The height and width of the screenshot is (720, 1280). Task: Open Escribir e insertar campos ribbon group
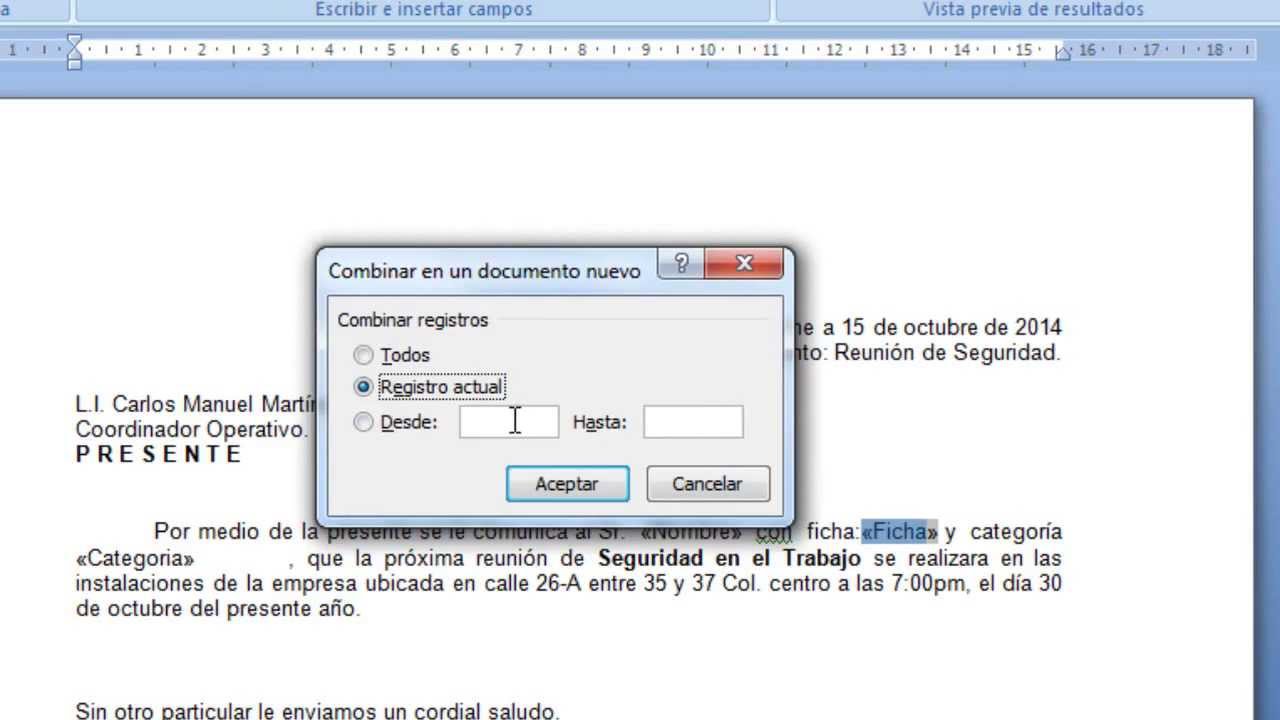click(424, 10)
